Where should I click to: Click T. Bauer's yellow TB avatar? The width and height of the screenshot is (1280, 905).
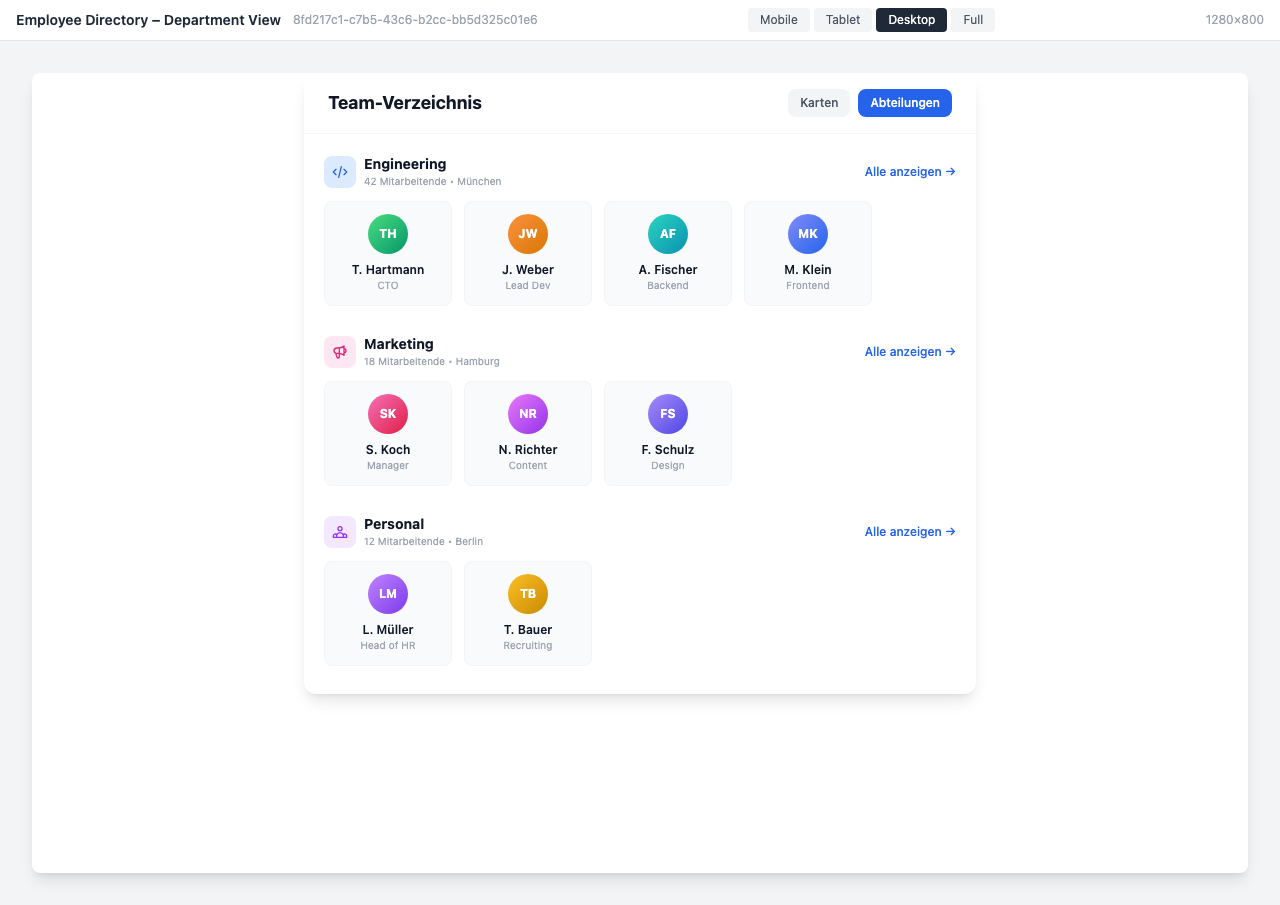(528, 593)
